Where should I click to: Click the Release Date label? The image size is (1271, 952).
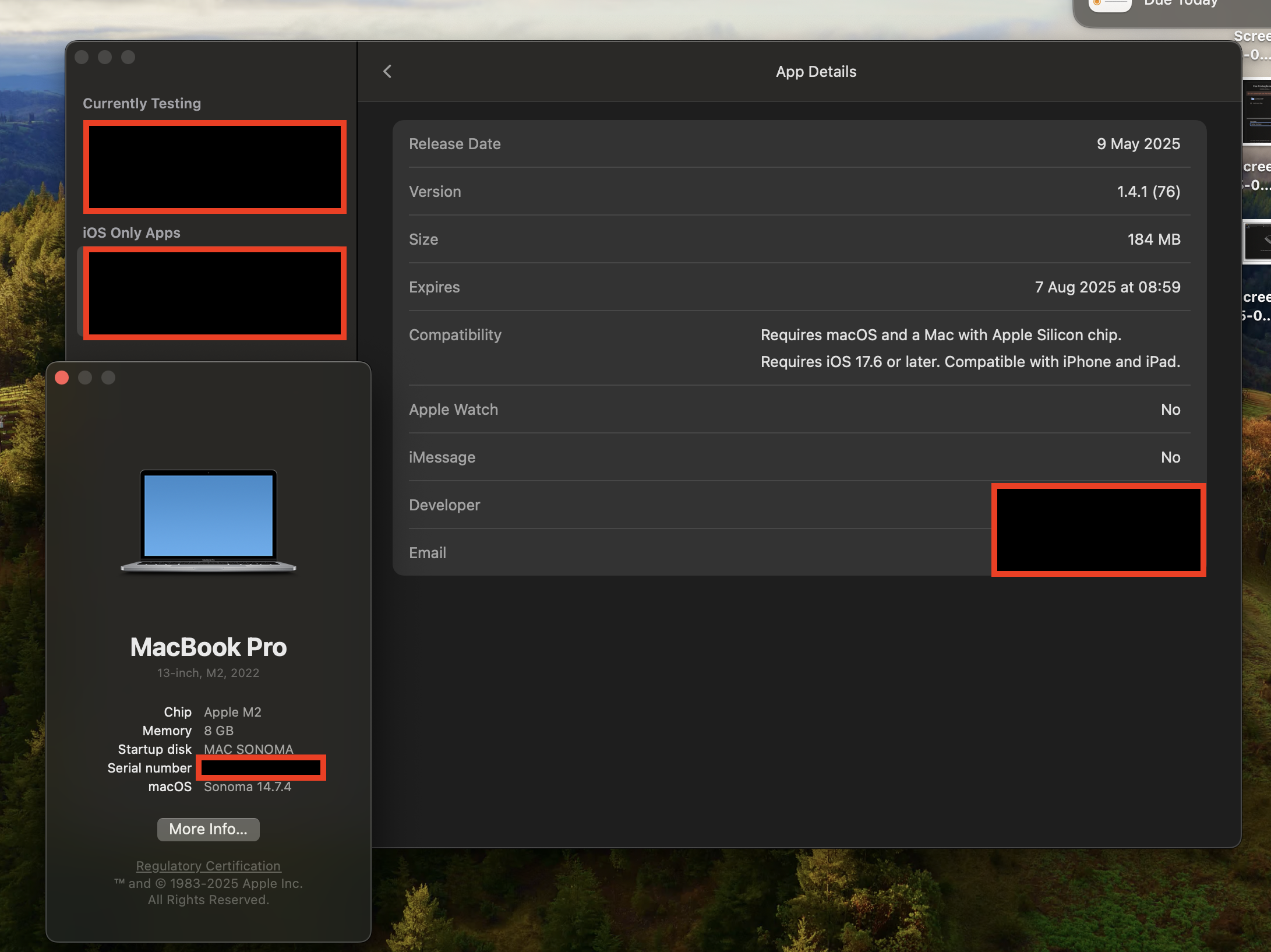455,144
